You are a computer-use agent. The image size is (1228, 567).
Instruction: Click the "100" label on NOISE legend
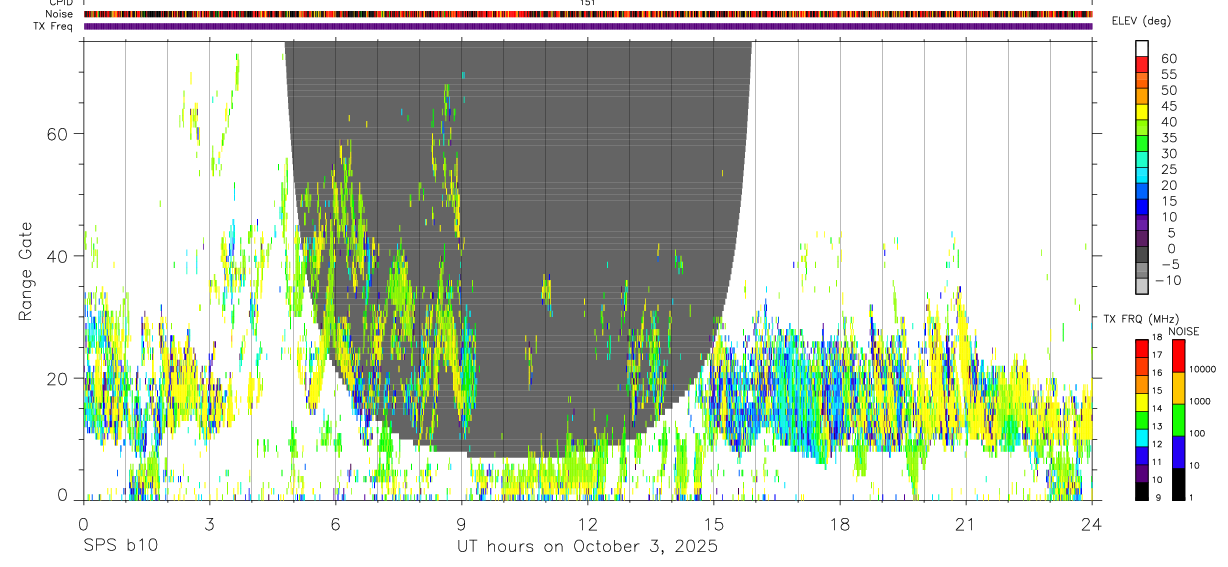1199,433
